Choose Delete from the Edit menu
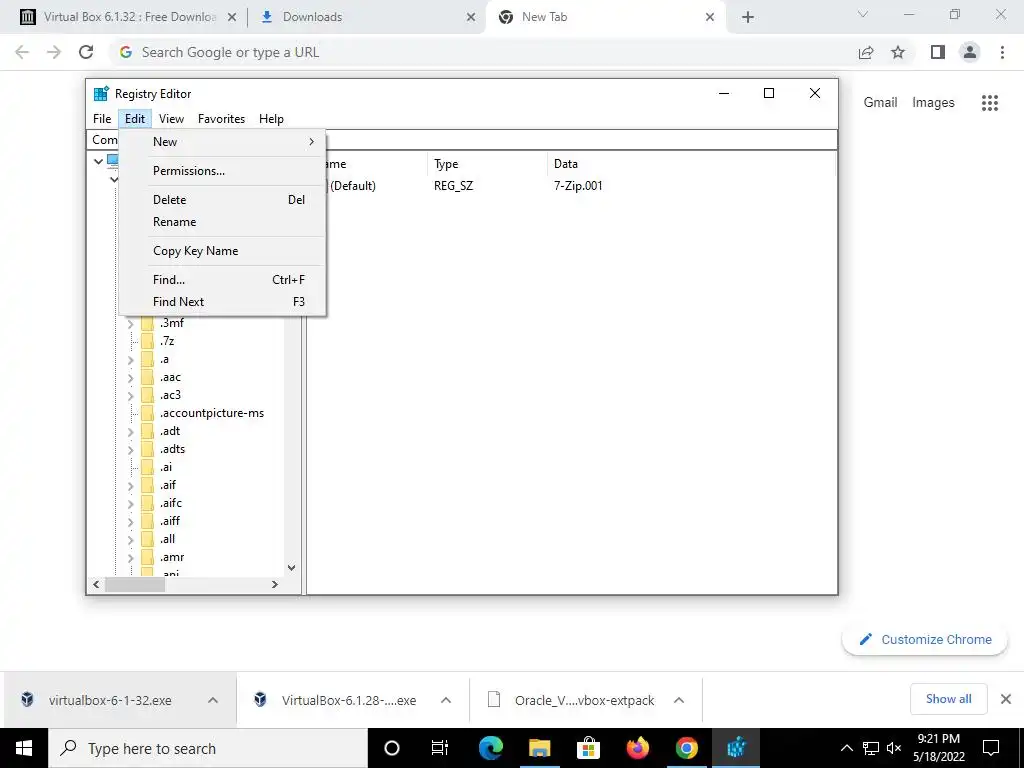The image size is (1024, 768). [x=222, y=200]
